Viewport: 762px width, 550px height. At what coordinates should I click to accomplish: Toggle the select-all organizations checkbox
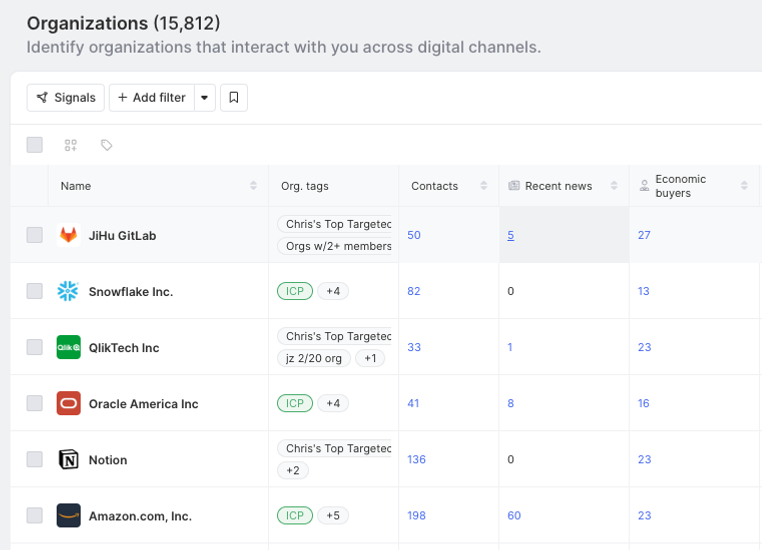tap(35, 145)
